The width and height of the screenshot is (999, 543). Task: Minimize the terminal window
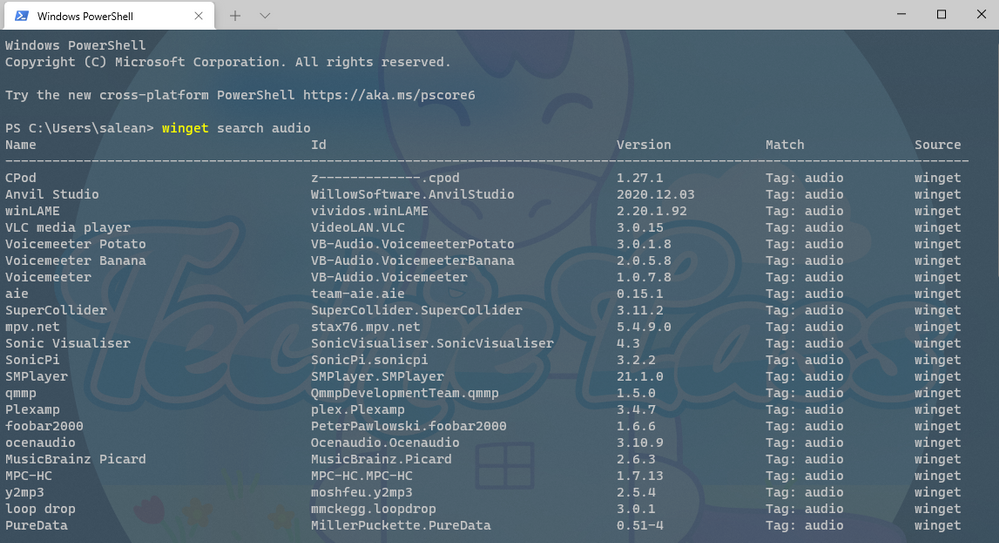coord(902,14)
